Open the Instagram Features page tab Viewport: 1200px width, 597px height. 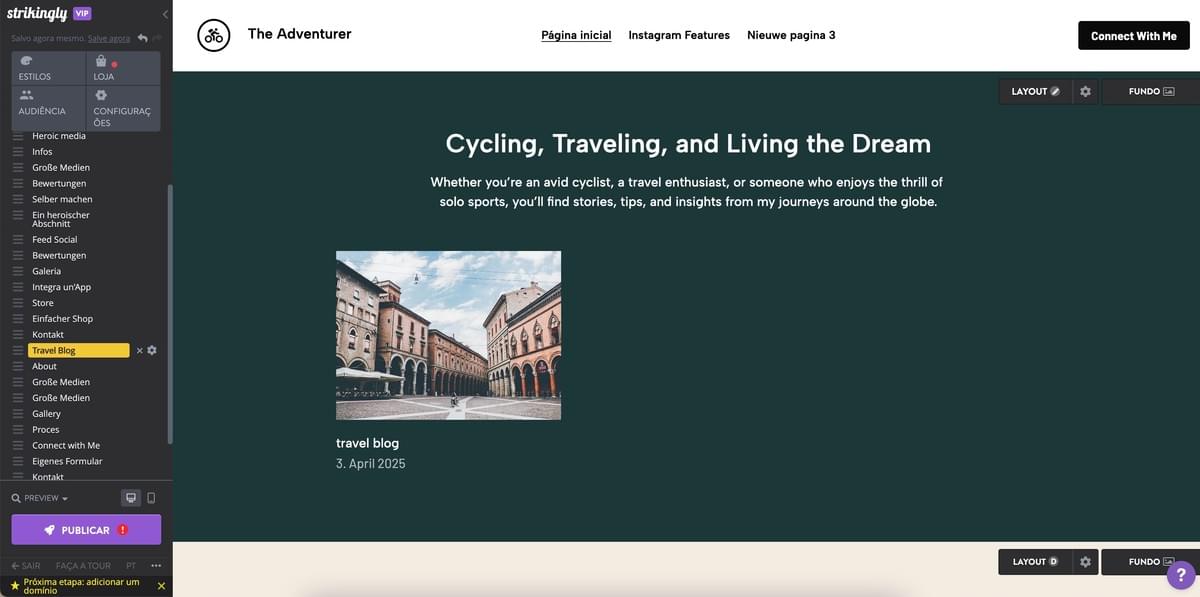click(x=679, y=35)
